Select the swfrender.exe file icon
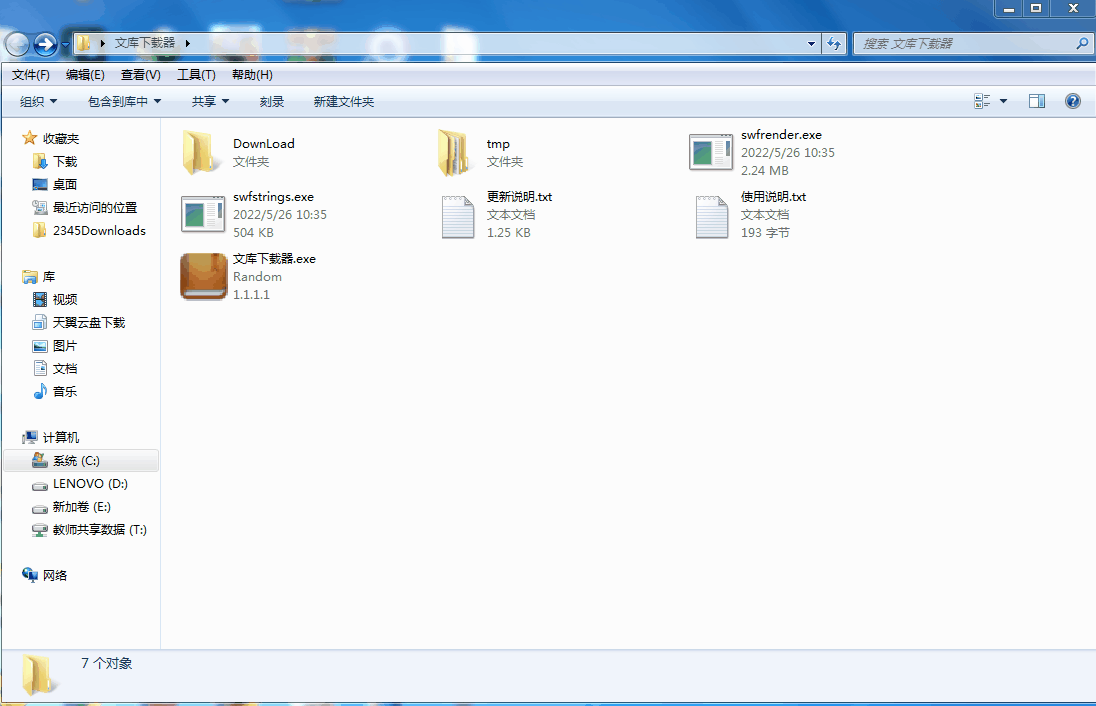The width and height of the screenshot is (1096, 706). tap(711, 153)
